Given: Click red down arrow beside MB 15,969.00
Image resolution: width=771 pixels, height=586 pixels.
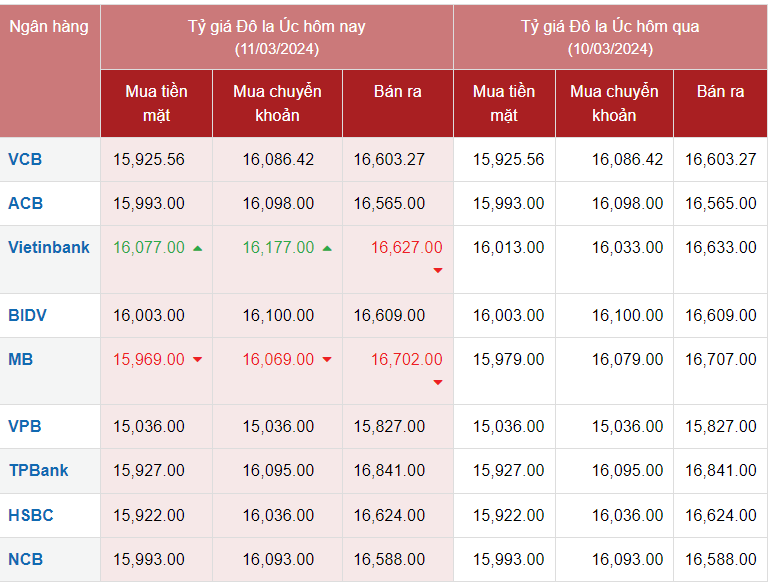Looking at the screenshot, I should click(x=197, y=360).
